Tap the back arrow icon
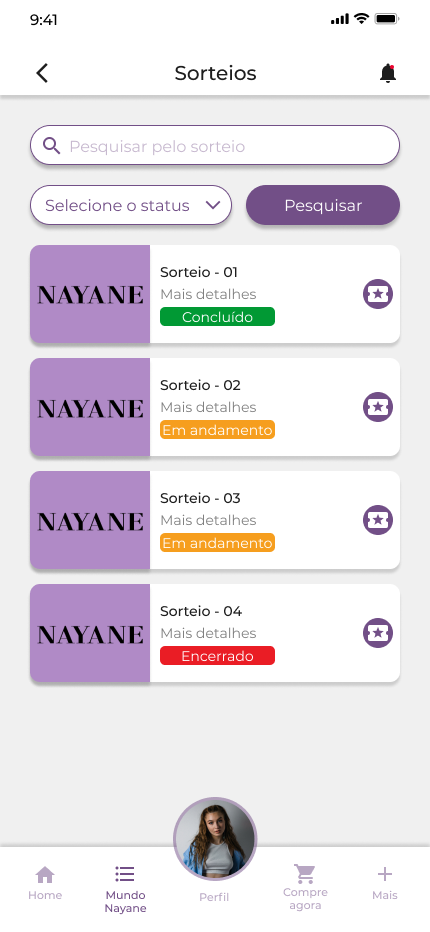Image resolution: width=430 pixels, height=932 pixels. [42, 73]
